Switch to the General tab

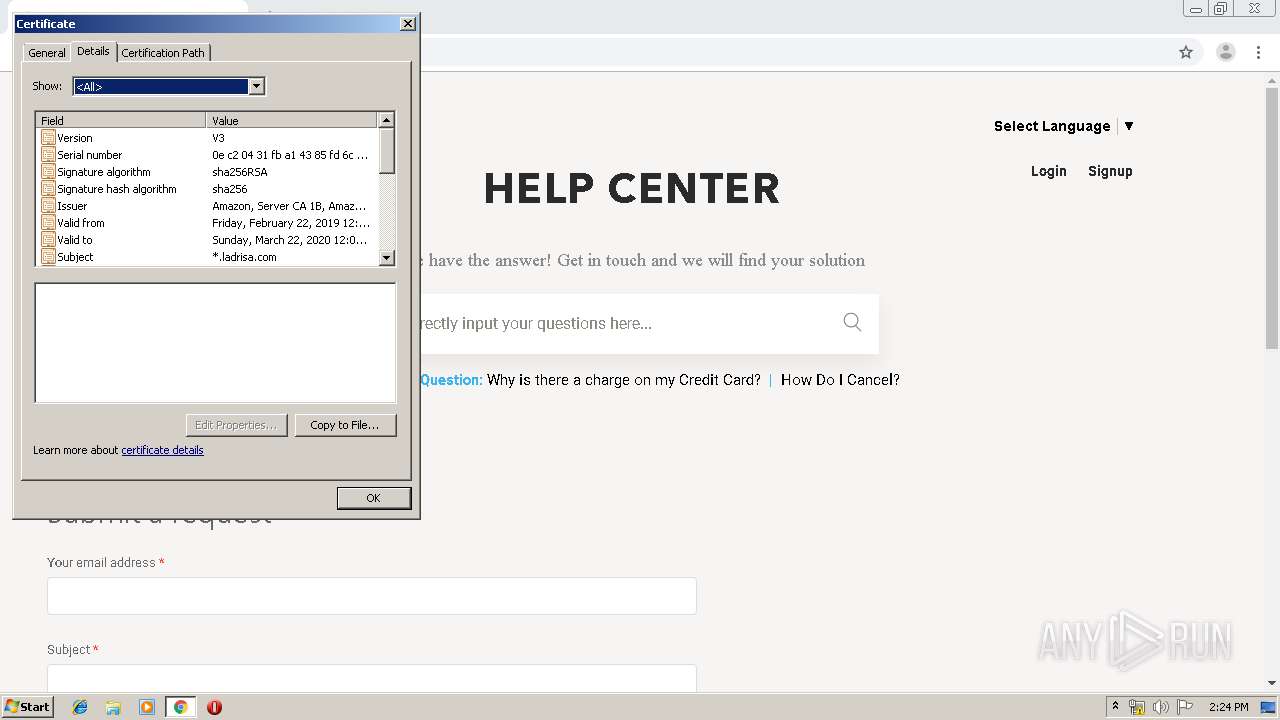[47, 53]
